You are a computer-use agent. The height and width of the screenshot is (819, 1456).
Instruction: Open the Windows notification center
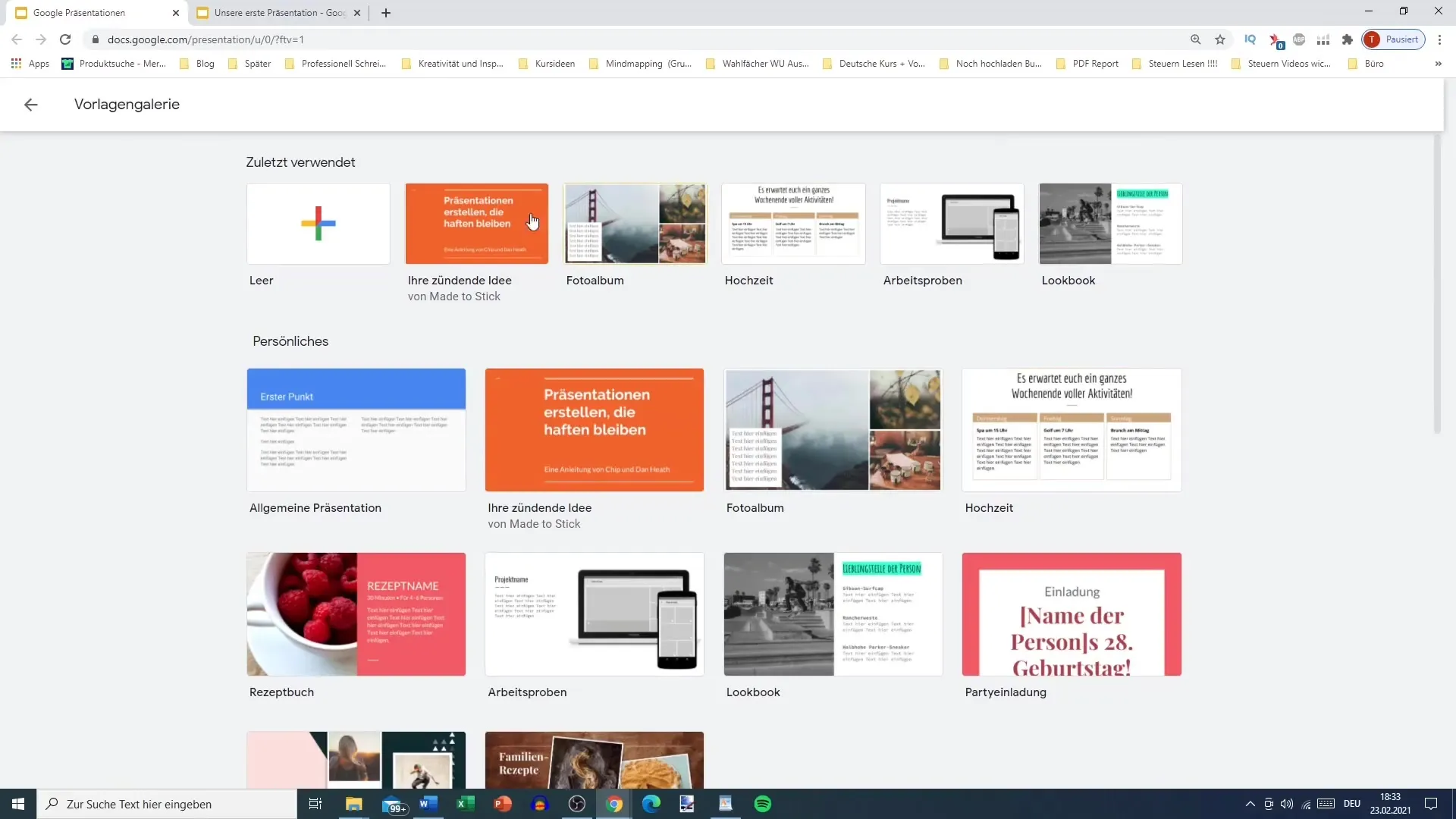pyautogui.click(x=1431, y=804)
